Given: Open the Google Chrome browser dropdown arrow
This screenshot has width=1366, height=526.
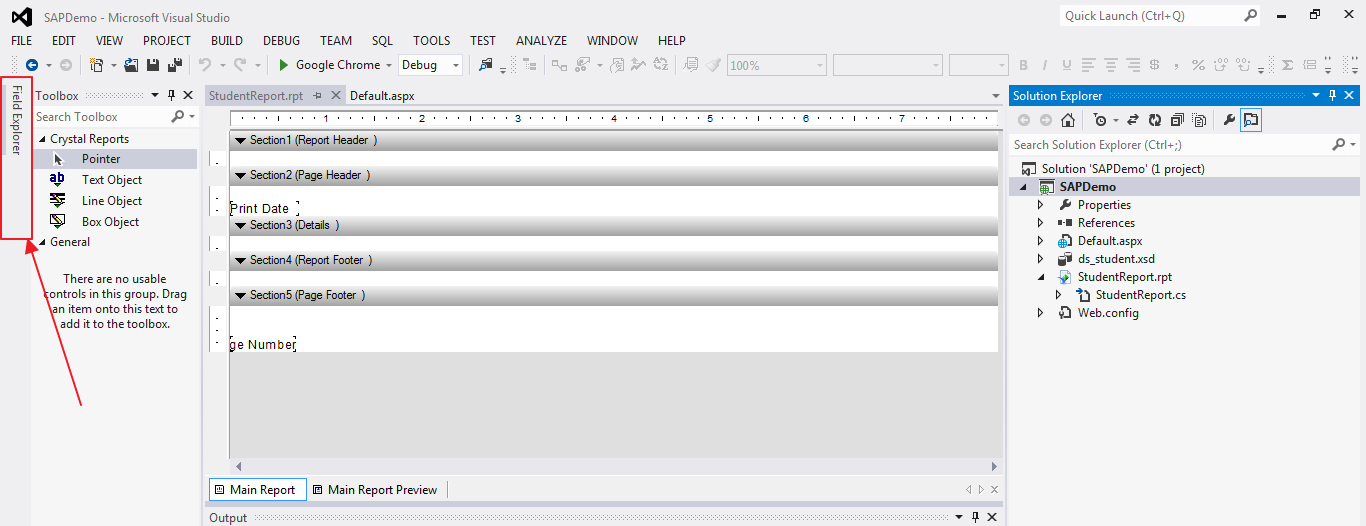Looking at the screenshot, I should [x=389, y=65].
